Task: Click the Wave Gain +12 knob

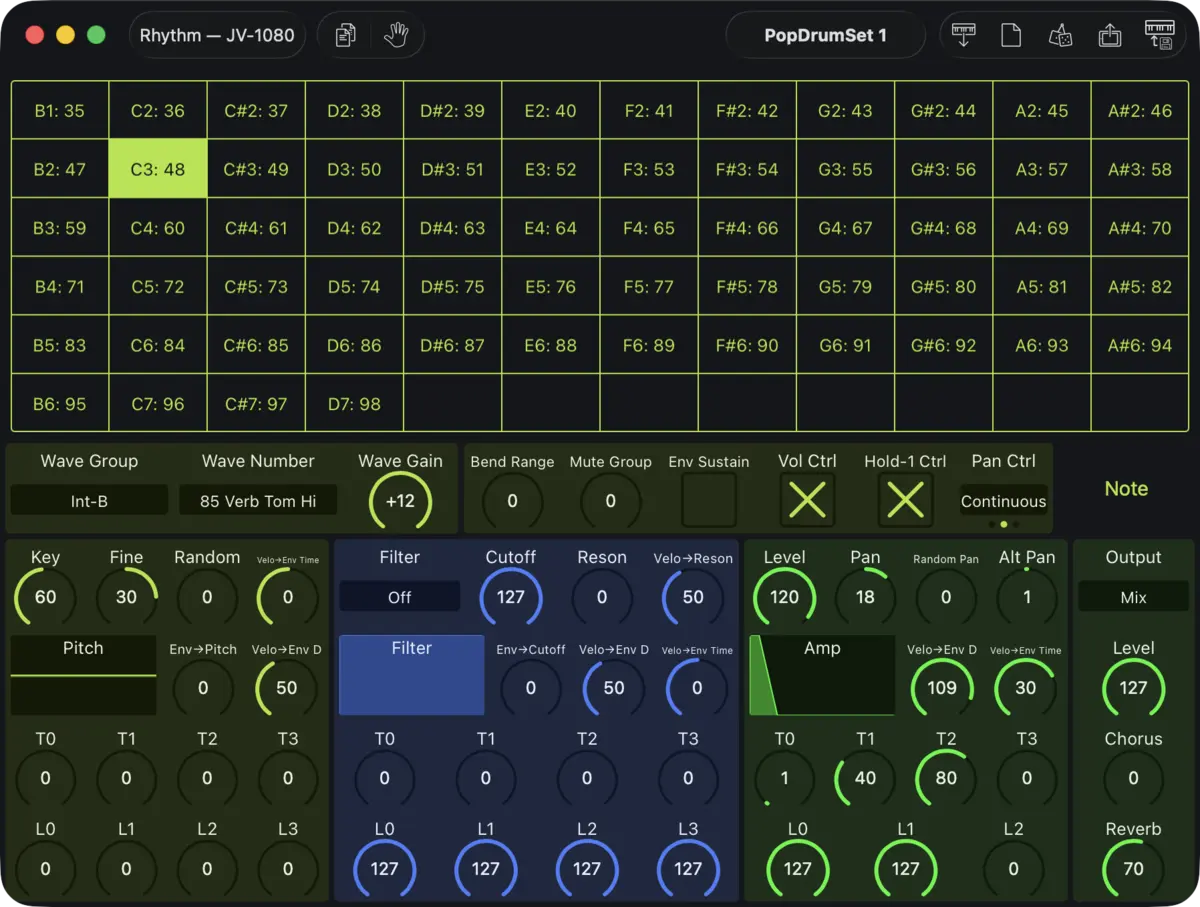Action: pos(400,501)
